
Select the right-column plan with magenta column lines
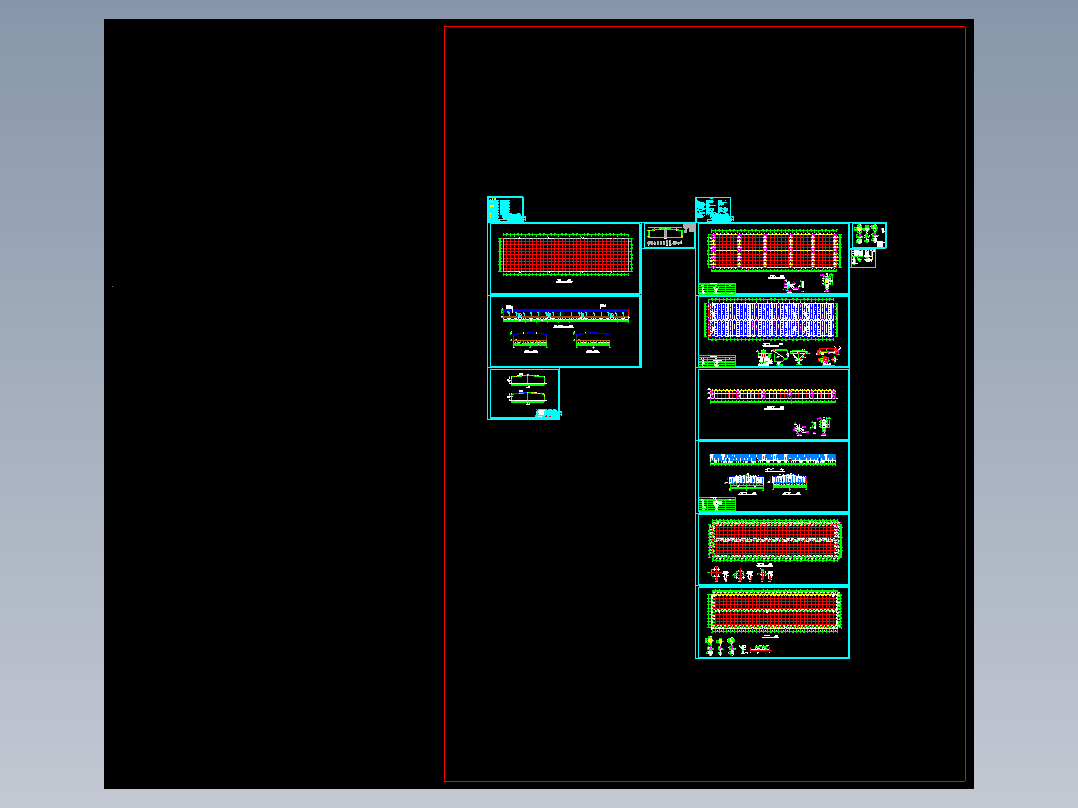(773, 259)
